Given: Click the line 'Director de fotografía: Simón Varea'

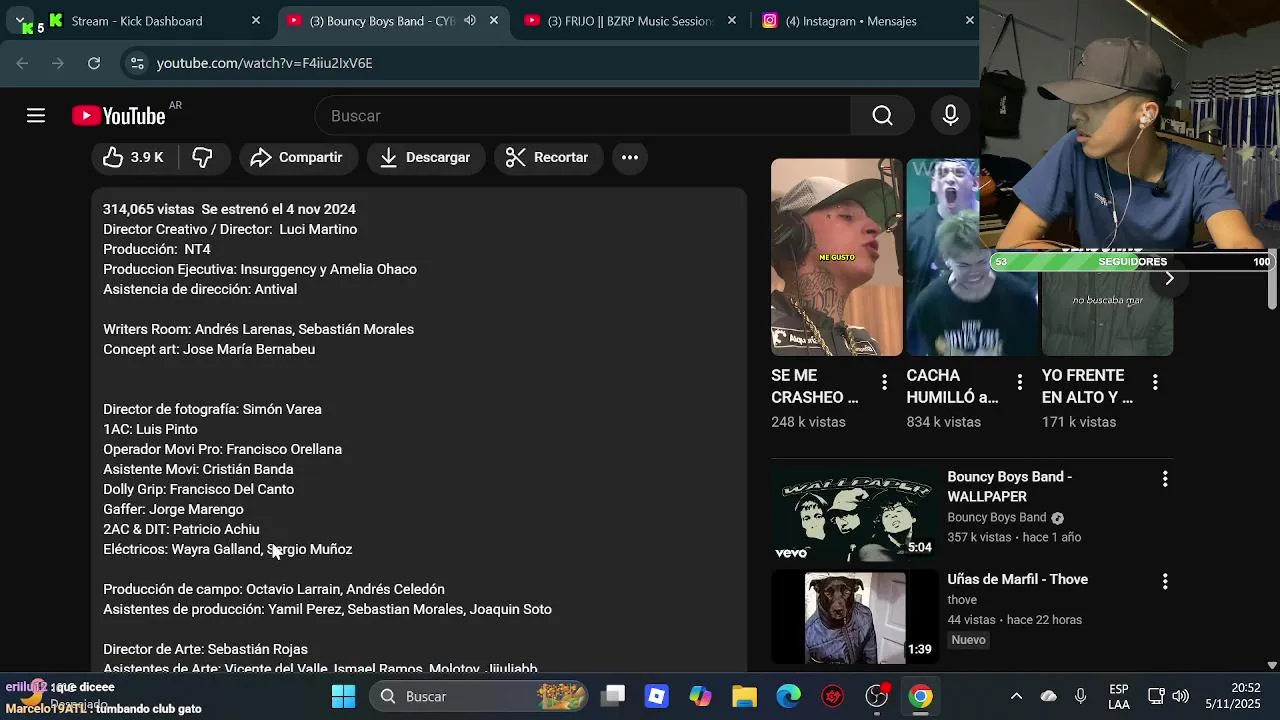Looking at the screenshot, I should click(212, 409).
